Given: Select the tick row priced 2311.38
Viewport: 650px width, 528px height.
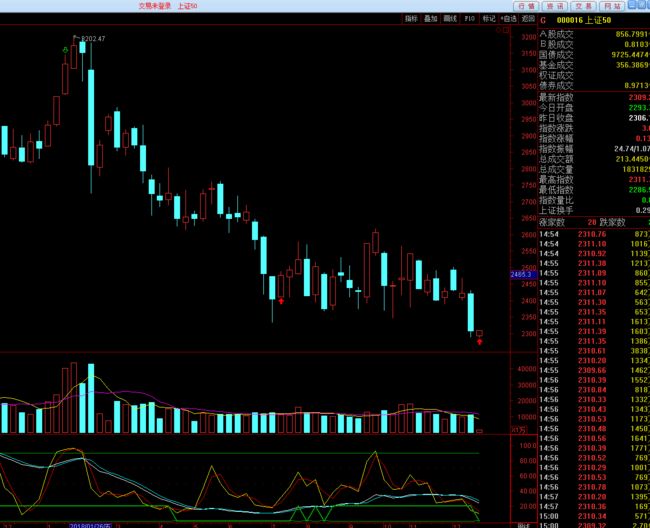Looking at the screenshot, I should pos(594,264).
